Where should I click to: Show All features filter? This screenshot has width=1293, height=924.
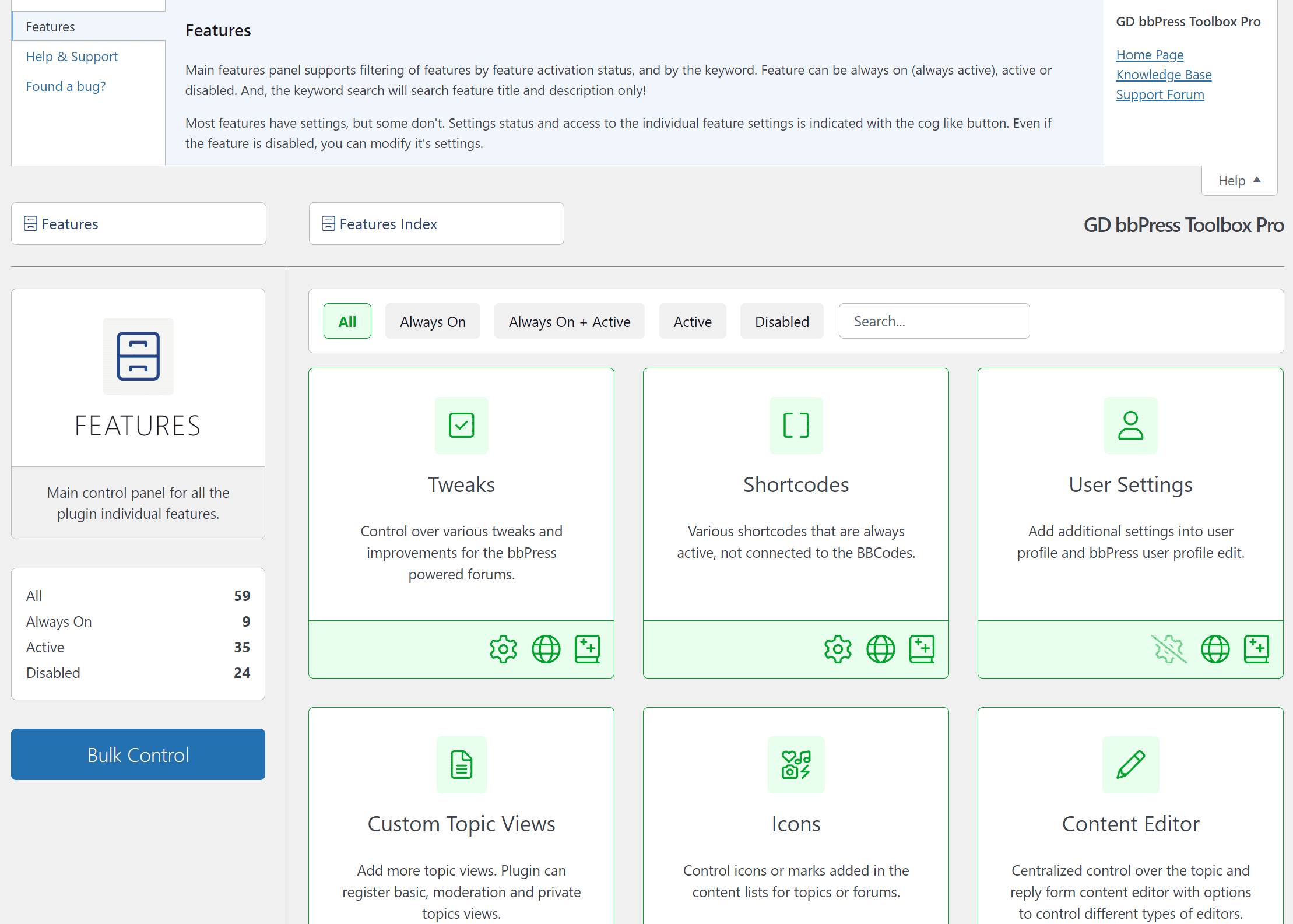tap(347, 321)
